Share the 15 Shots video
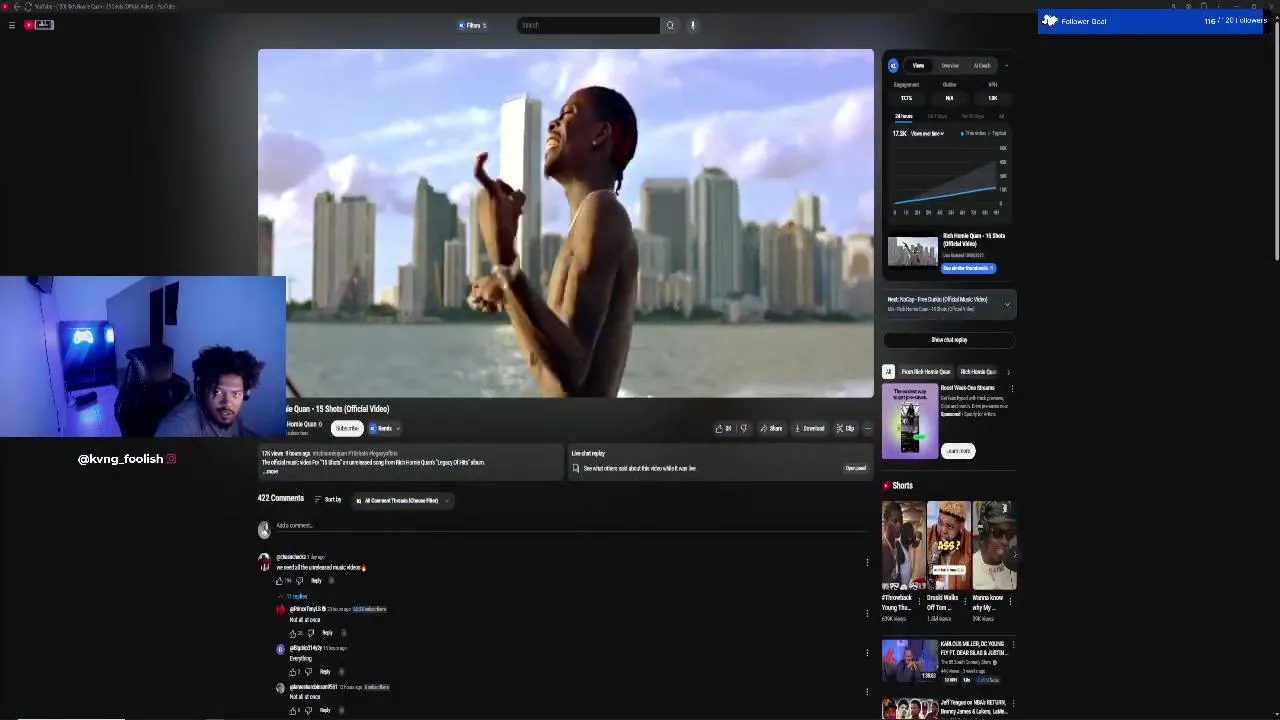The height and width of the screenshot is (720, 1280). 770,428
